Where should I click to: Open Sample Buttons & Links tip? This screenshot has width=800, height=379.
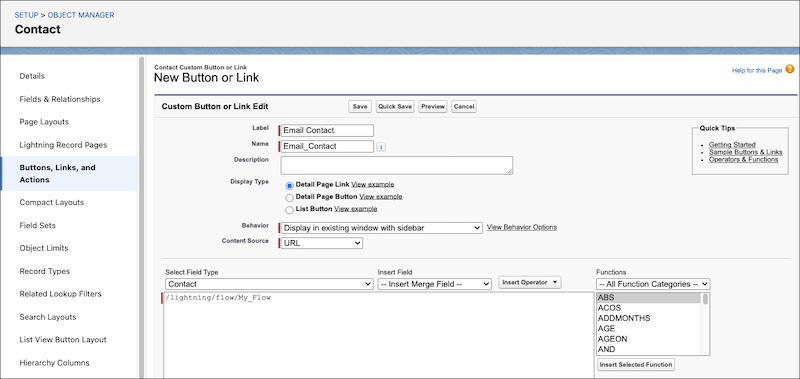coord(745,152)
